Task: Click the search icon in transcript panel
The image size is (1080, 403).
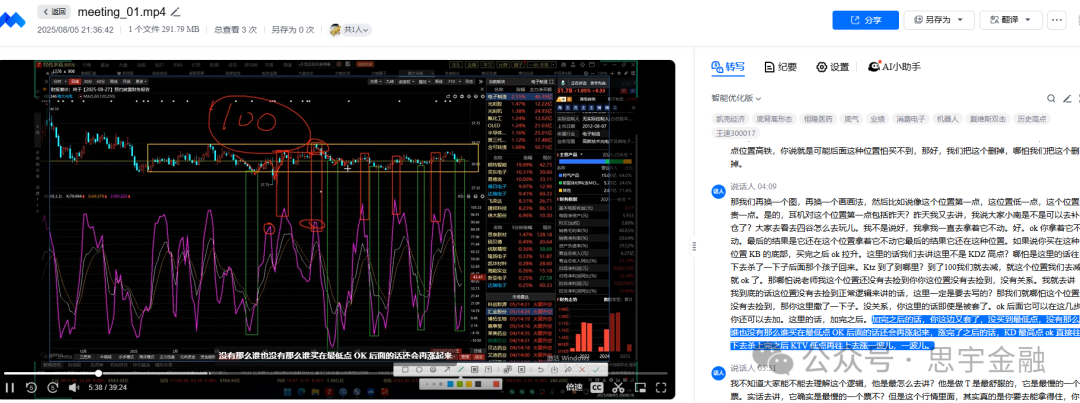Action: tap(1050, 98)
